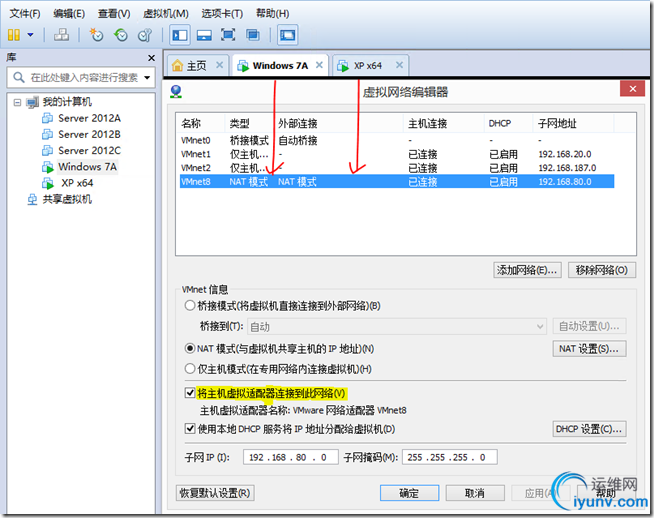Open the 文件(F) menu
This screenshot has width=654, height=518.
pos(25,14)
